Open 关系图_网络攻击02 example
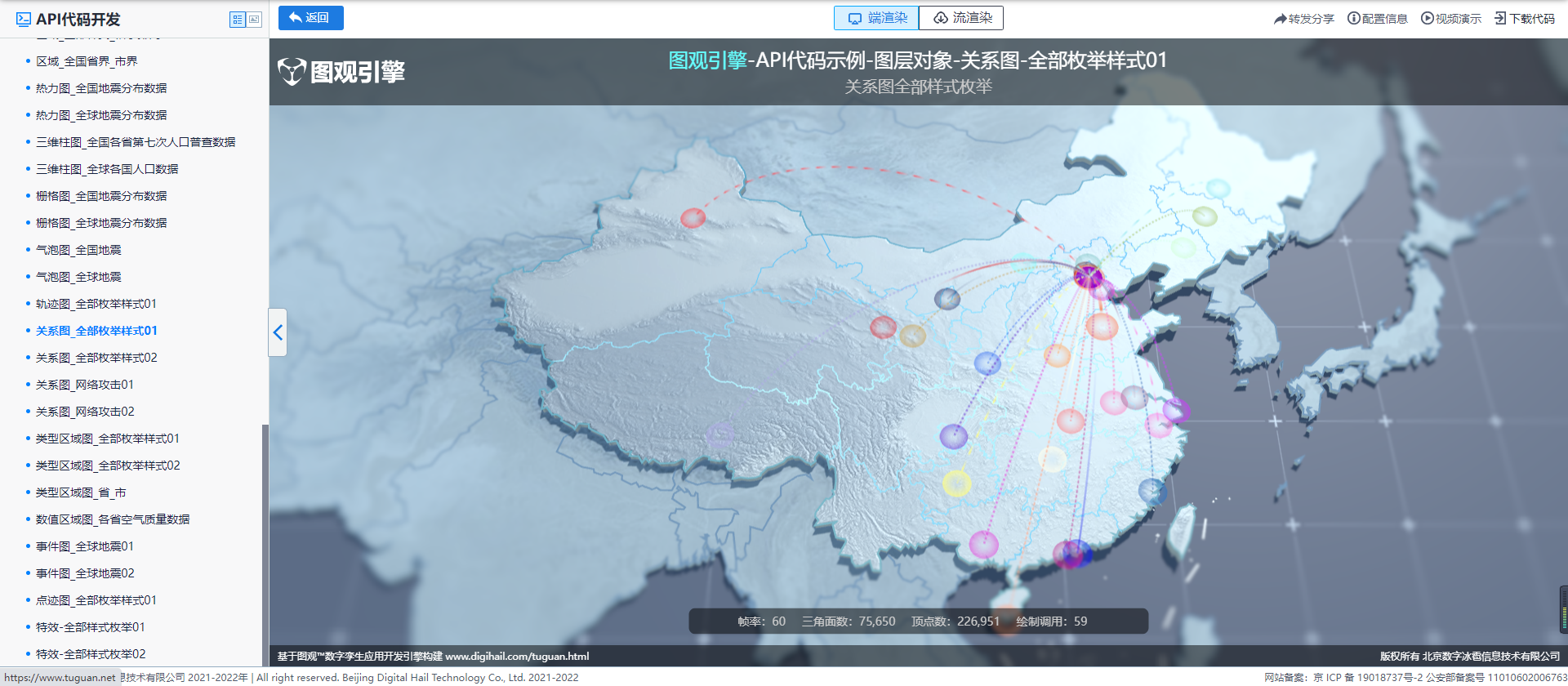 pos(85,412)
